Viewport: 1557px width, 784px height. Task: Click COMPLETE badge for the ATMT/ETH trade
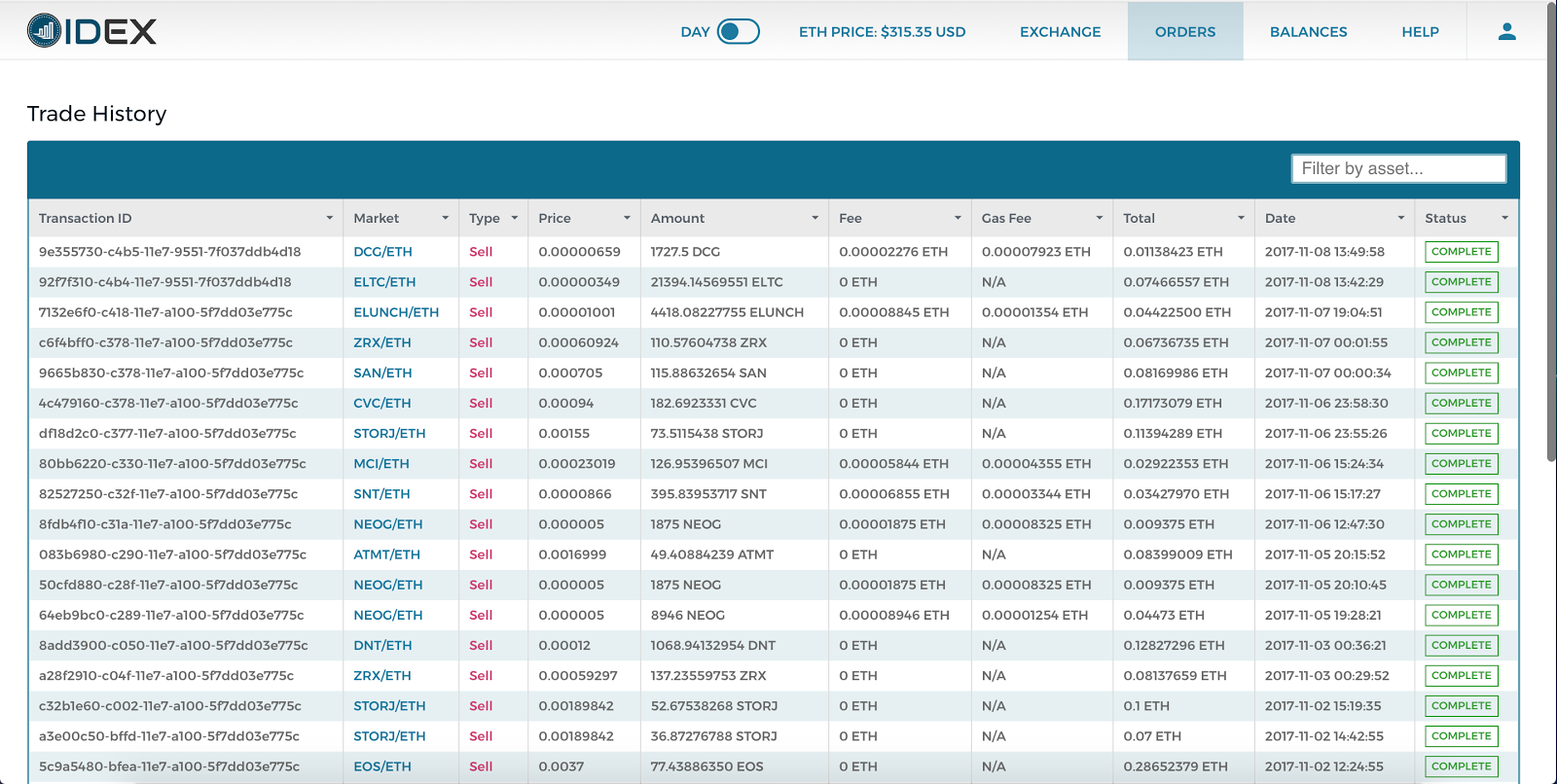click(1461, 554)
